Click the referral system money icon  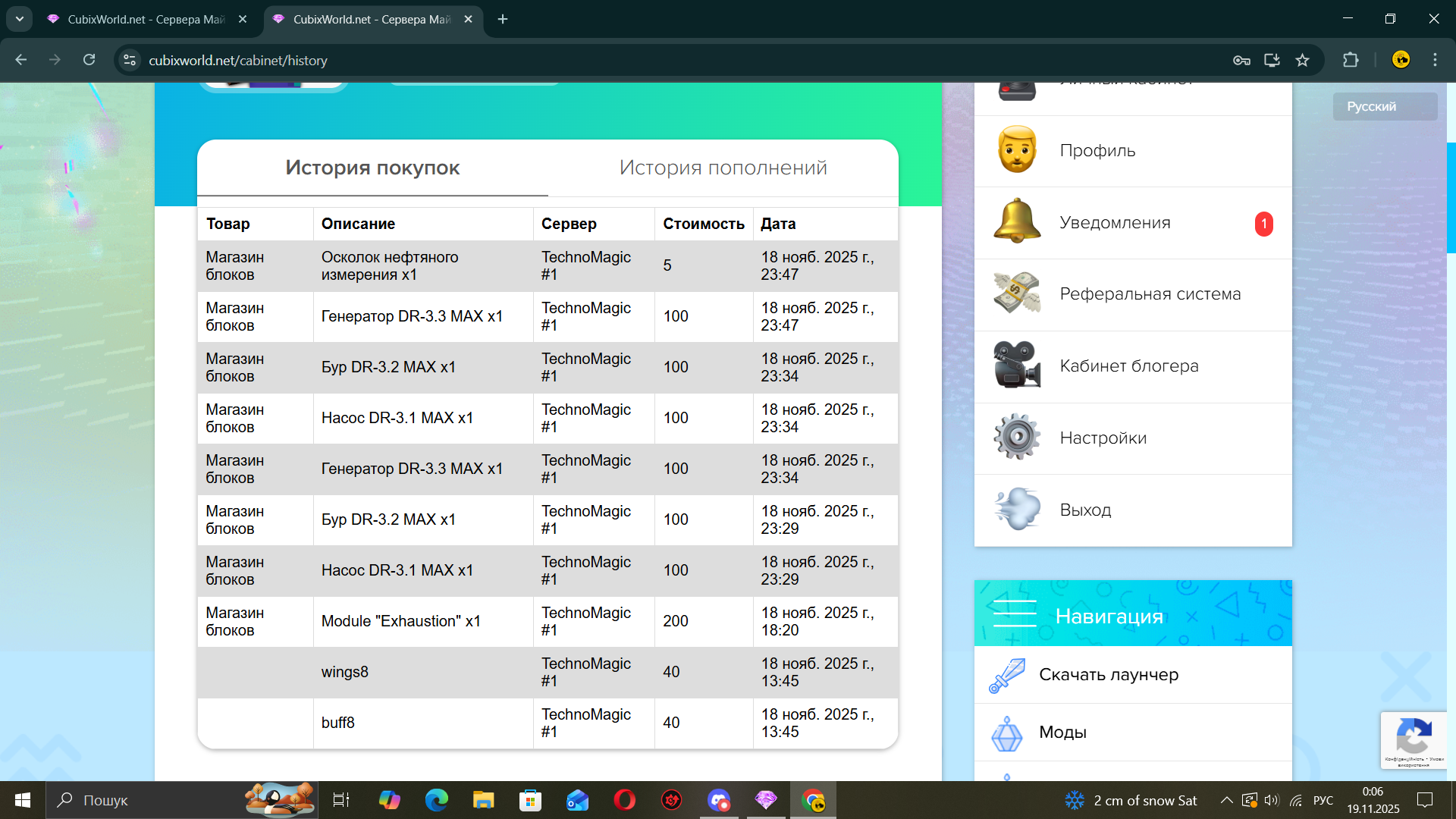coord(1017,293)
